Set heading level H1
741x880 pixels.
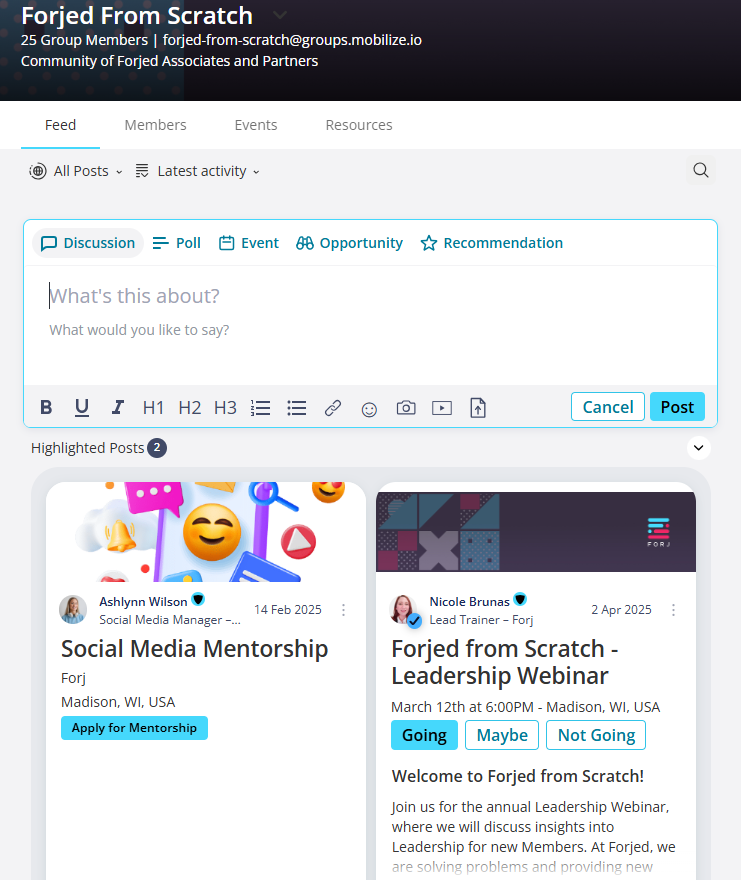coord(153,407)
